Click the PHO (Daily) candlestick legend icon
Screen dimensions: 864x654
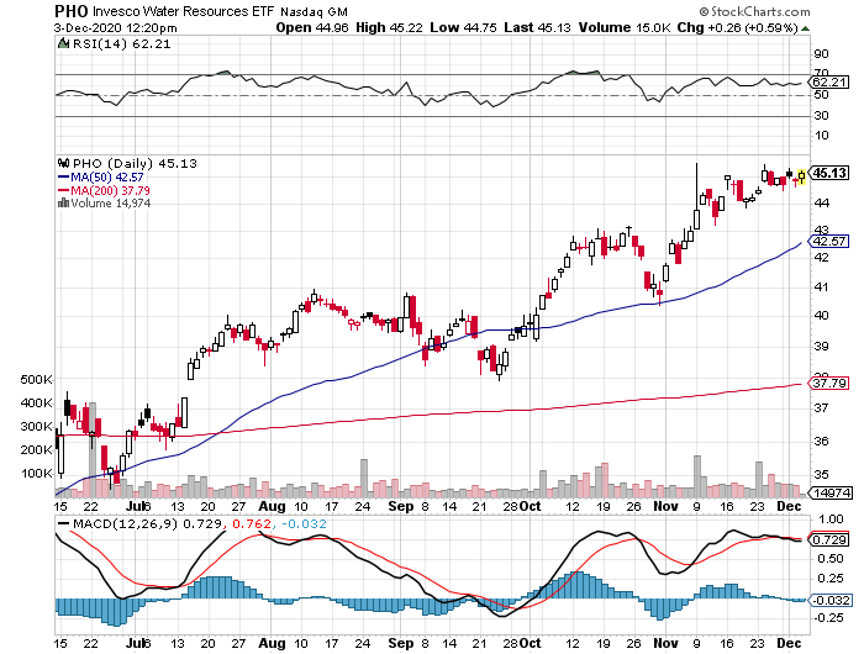click(x=62, y=162)
